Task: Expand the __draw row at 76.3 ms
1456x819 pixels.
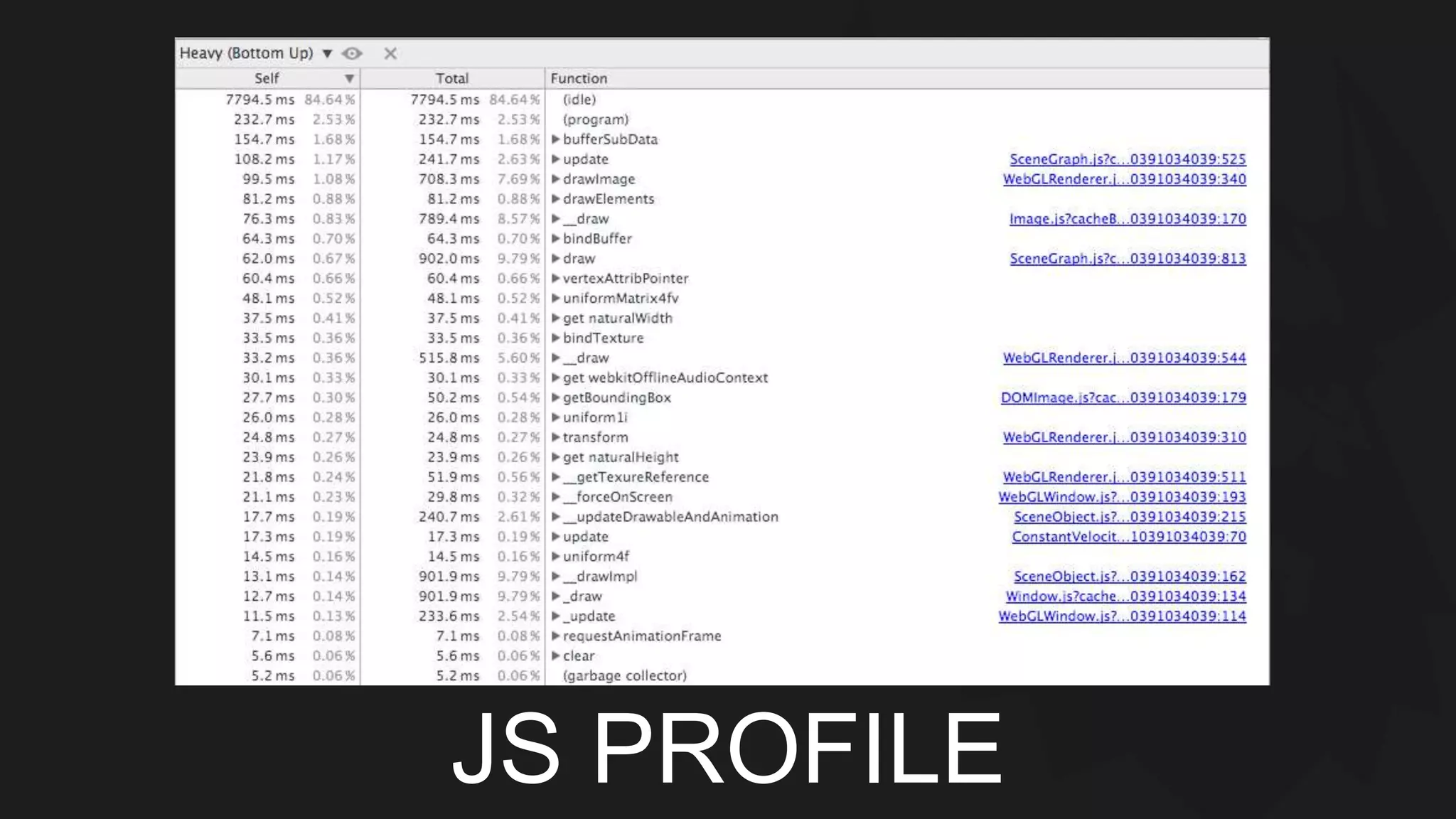Action: (556, 219)
